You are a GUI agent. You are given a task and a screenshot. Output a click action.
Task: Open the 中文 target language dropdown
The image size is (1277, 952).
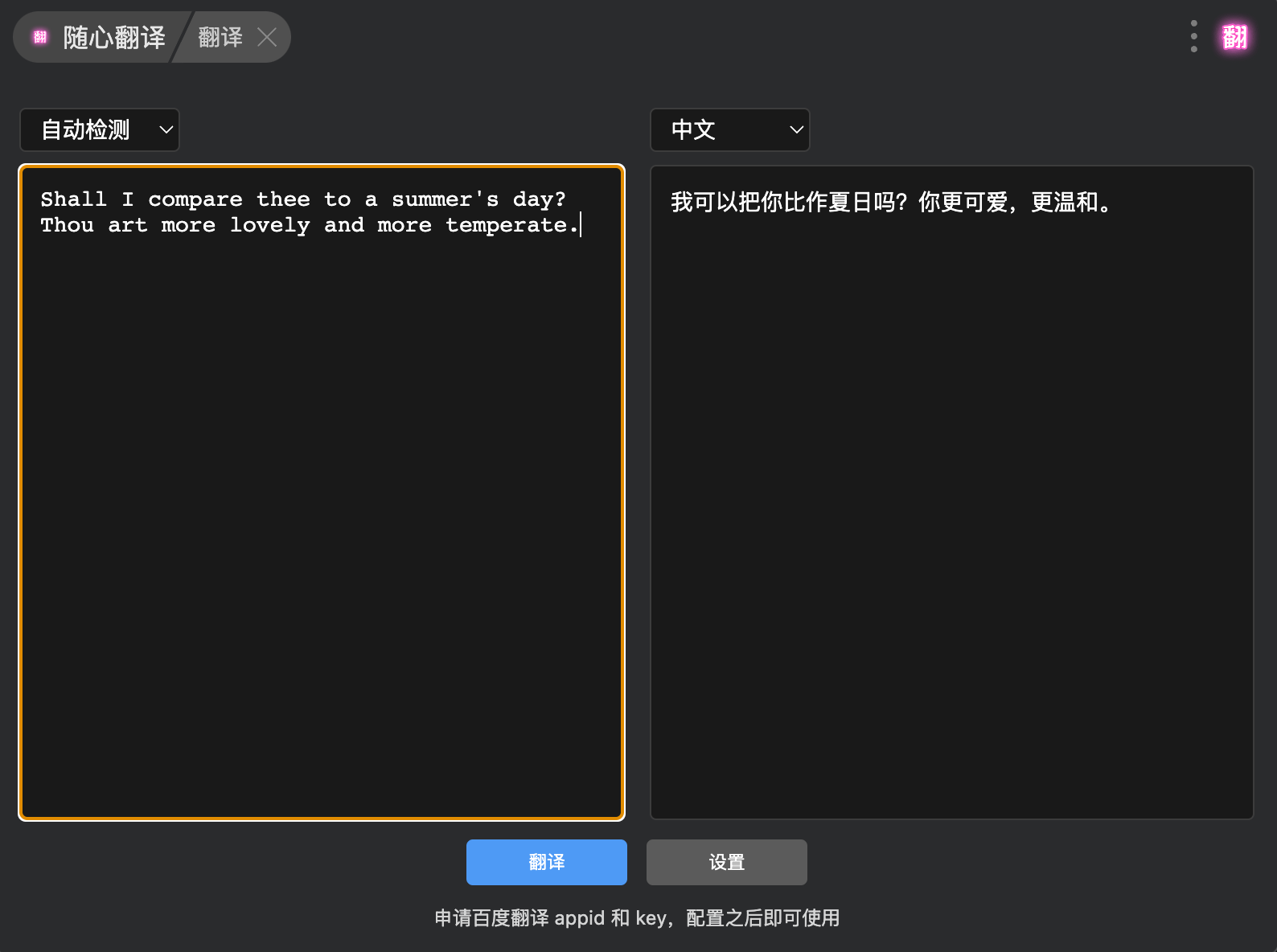pyautogui.click(x=729, y=129)
